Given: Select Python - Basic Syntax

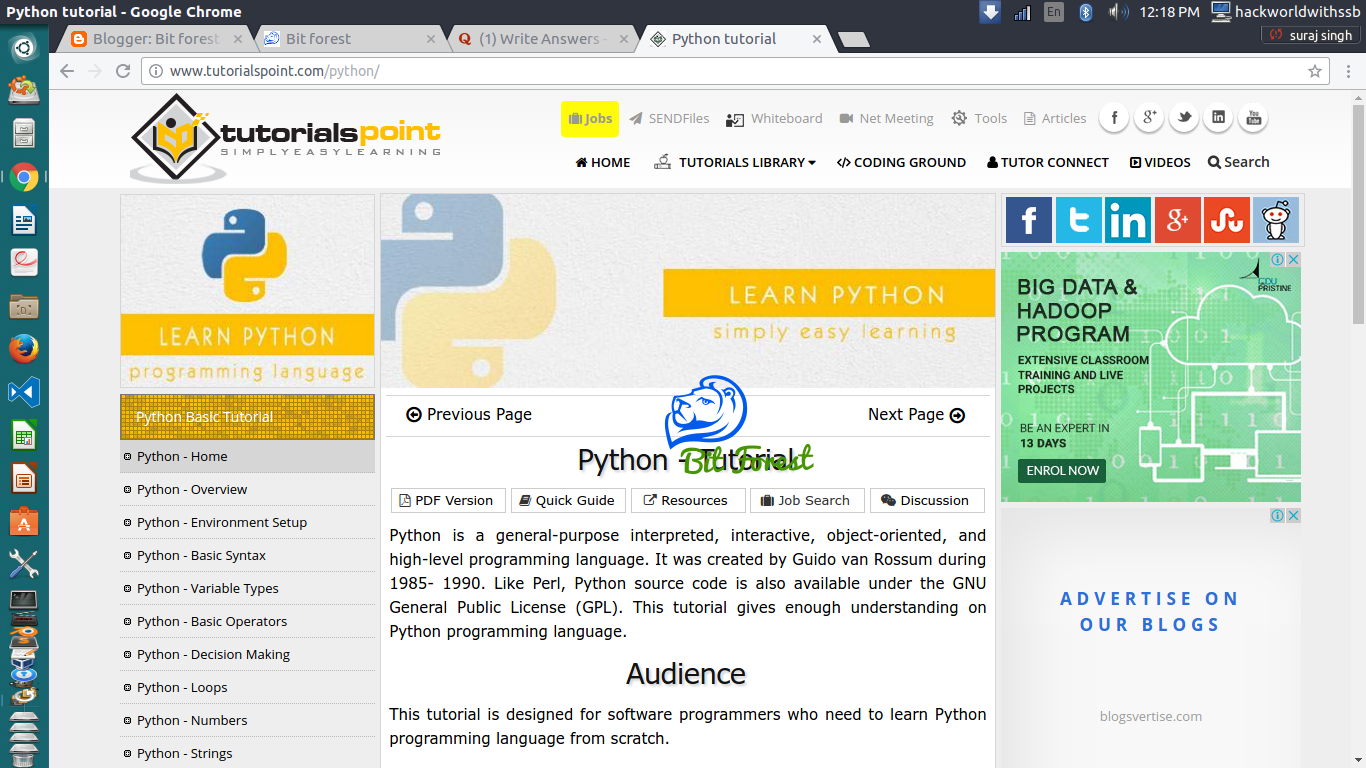Looking at the screenshot, I should coord(247,555).
